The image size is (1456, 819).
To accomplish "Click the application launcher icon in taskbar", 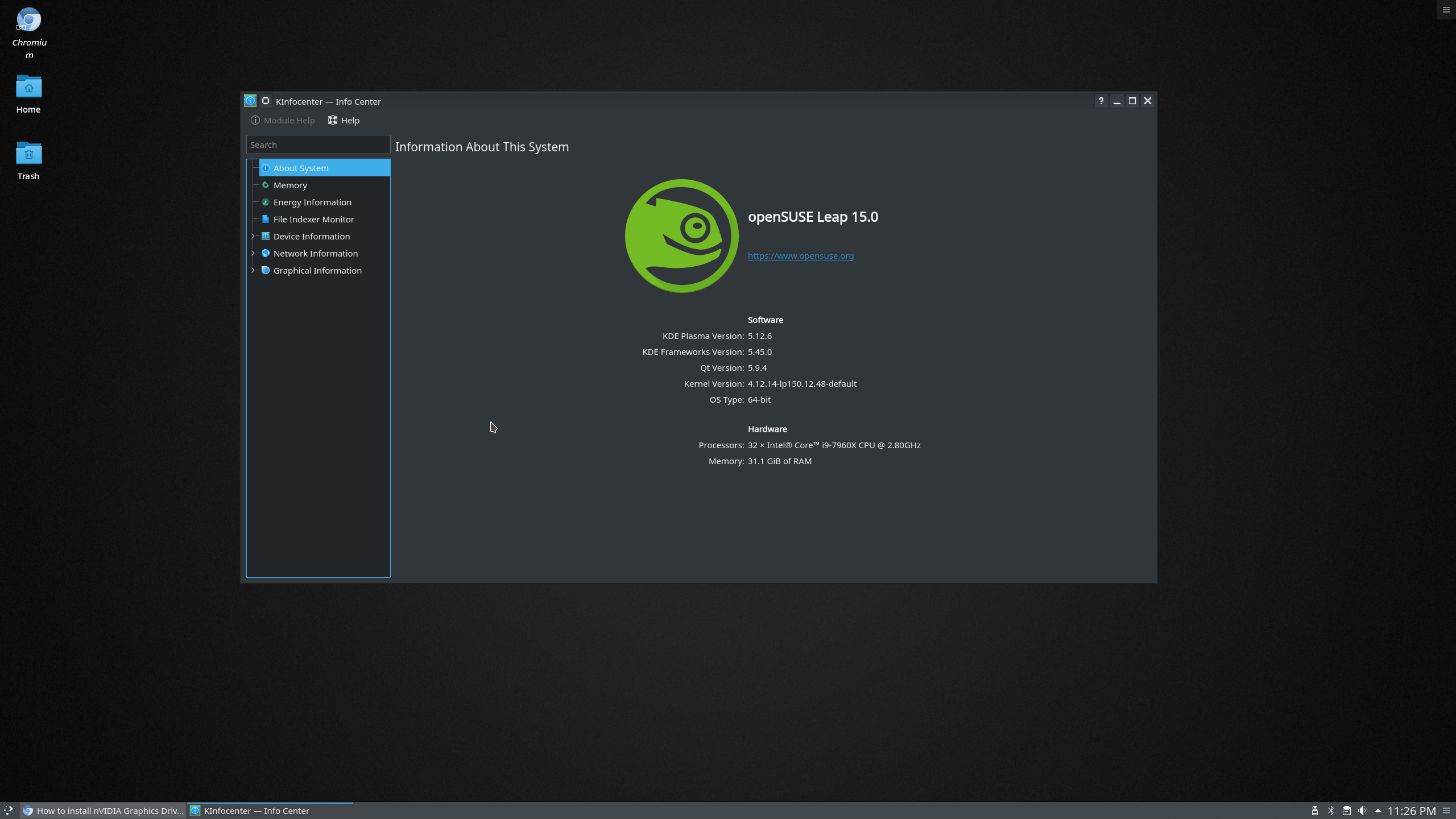I will [9, 810].
